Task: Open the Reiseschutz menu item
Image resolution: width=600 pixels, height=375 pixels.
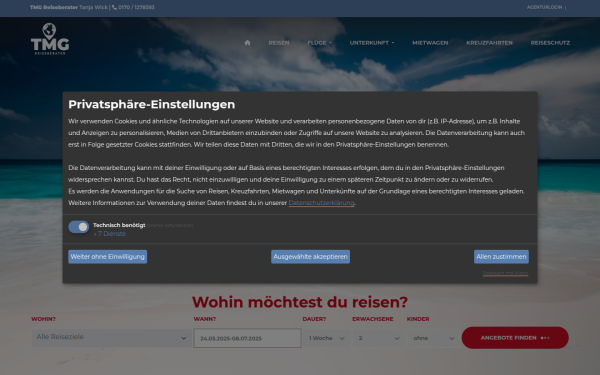Action: tap(550, 43)
